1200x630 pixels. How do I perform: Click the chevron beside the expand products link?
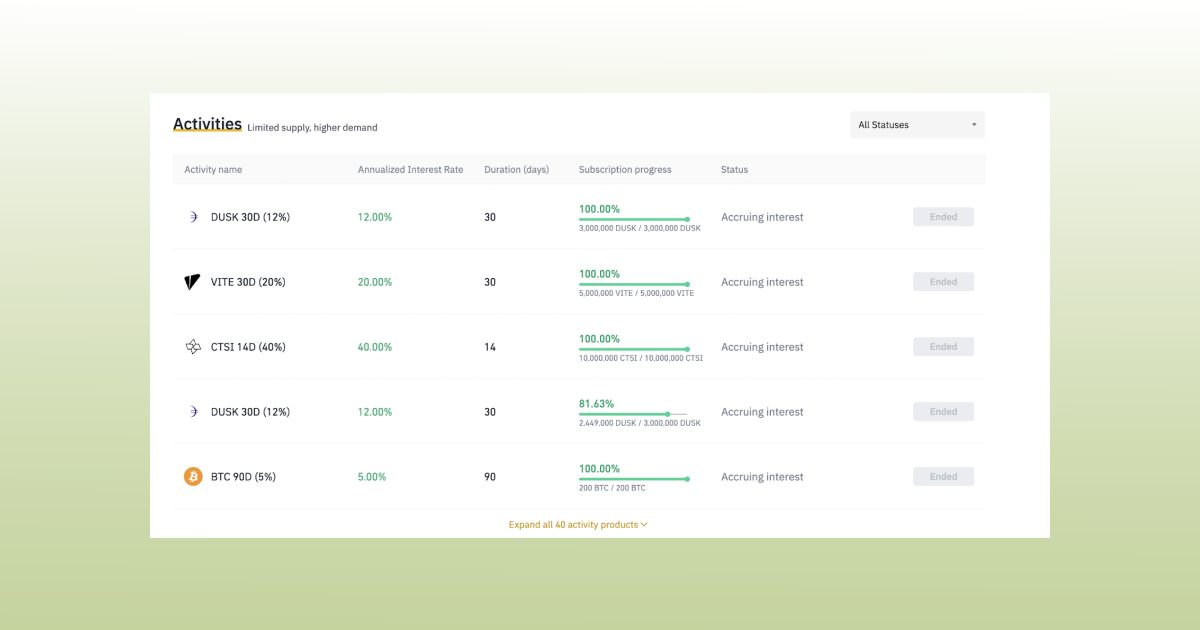[644, 524]
